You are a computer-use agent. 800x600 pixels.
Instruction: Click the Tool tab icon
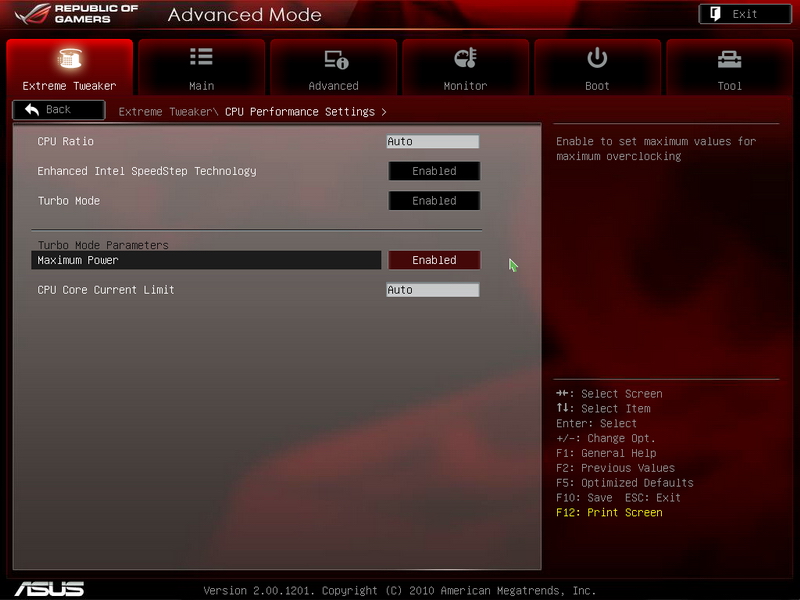pyautogui.click(x=730, y=59)
